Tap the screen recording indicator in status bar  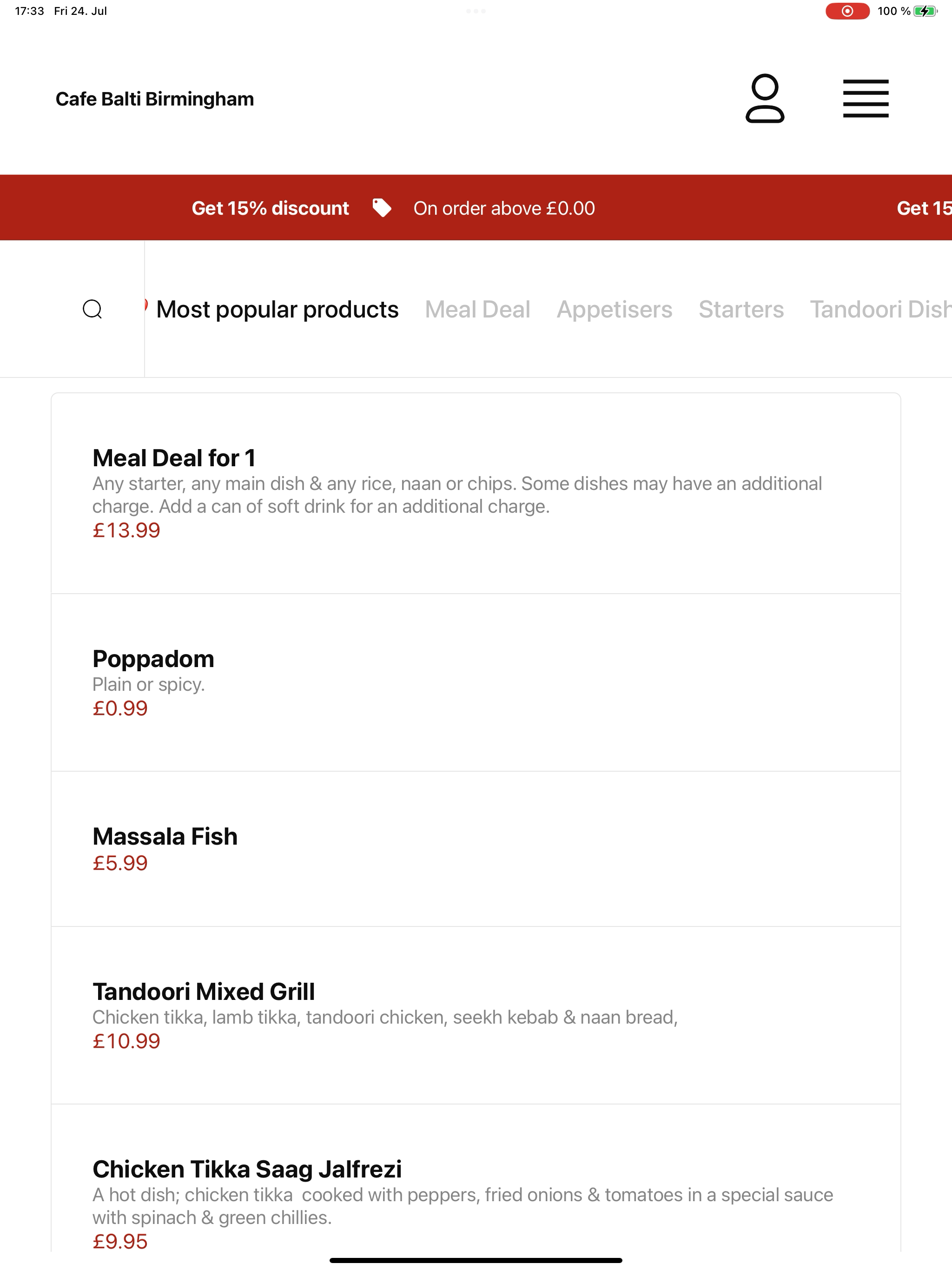[847, 11]
